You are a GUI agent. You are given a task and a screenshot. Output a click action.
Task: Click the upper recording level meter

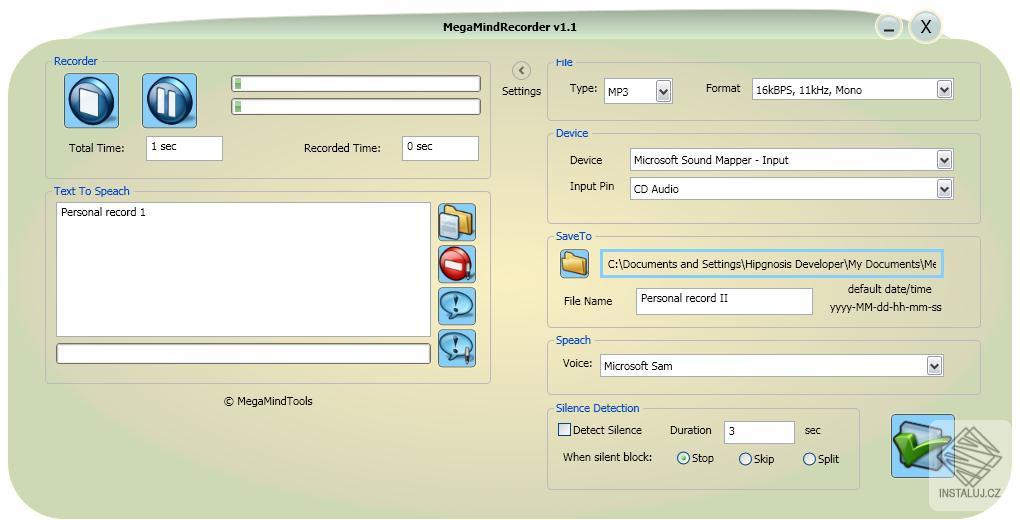pos(356,83)
